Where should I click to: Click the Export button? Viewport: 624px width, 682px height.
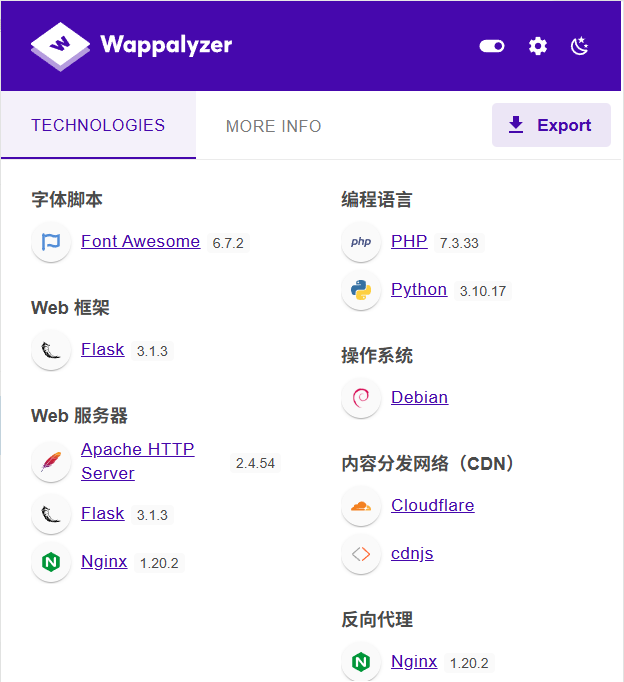tap(551, 125)
